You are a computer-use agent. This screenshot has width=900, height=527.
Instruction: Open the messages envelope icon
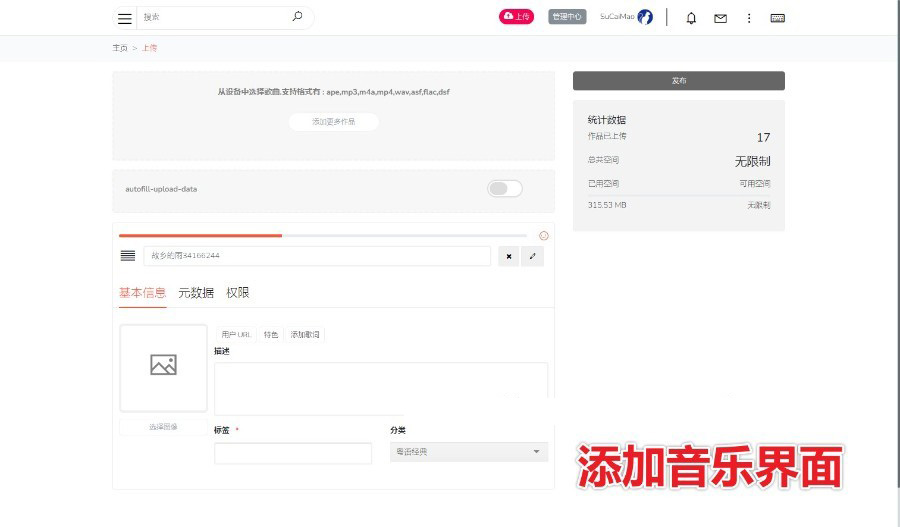click(720, 18)
